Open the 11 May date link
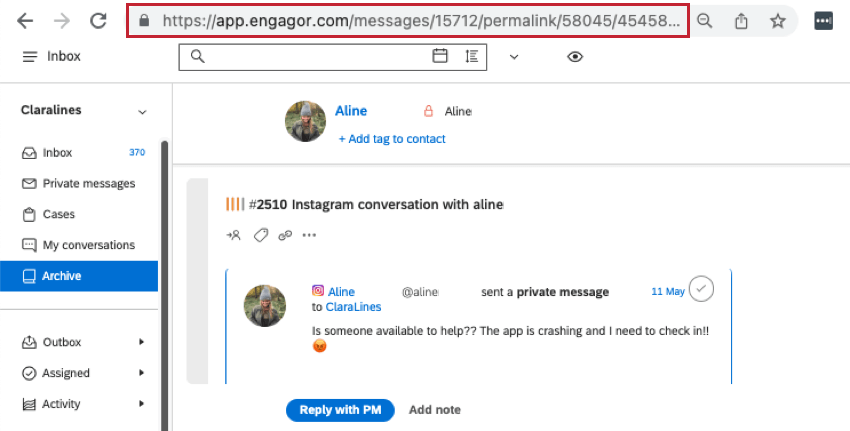The image size is (850, 431). 668,292
